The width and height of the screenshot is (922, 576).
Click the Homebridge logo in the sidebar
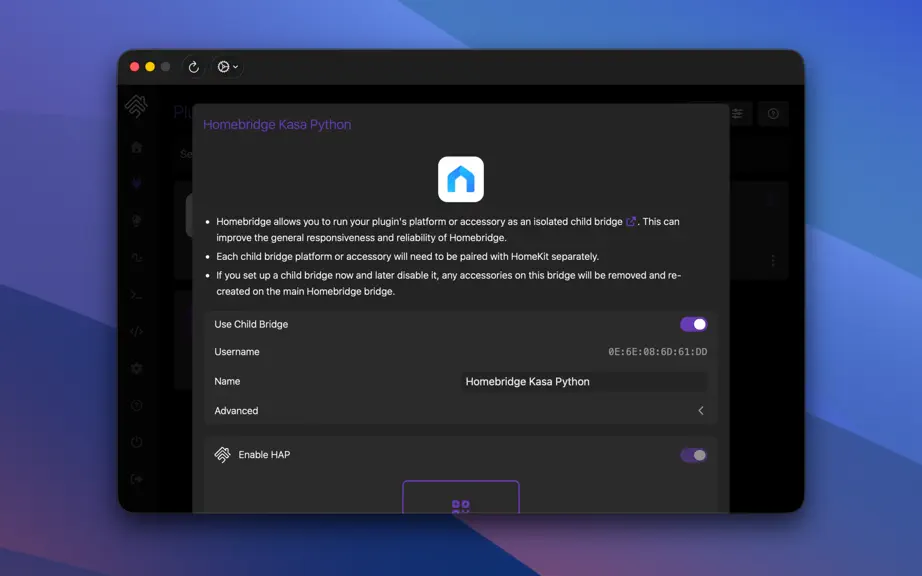136,106
